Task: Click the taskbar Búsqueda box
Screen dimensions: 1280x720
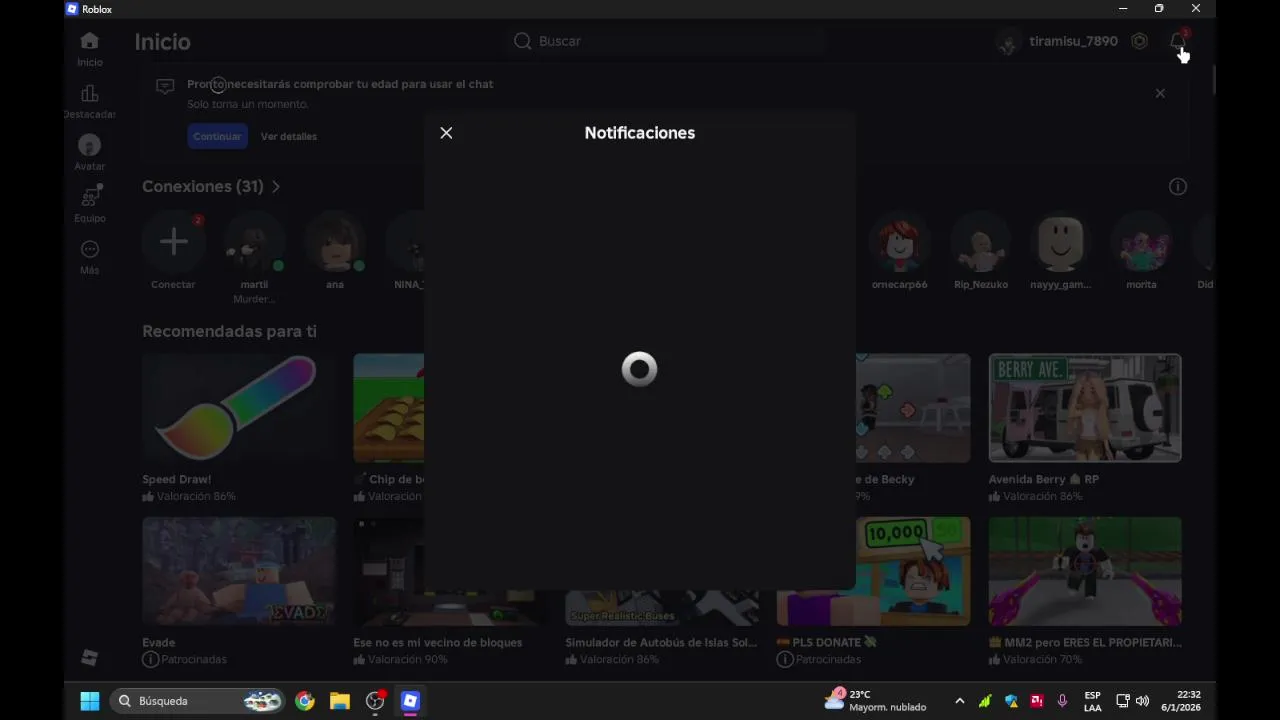Action: 196,701
